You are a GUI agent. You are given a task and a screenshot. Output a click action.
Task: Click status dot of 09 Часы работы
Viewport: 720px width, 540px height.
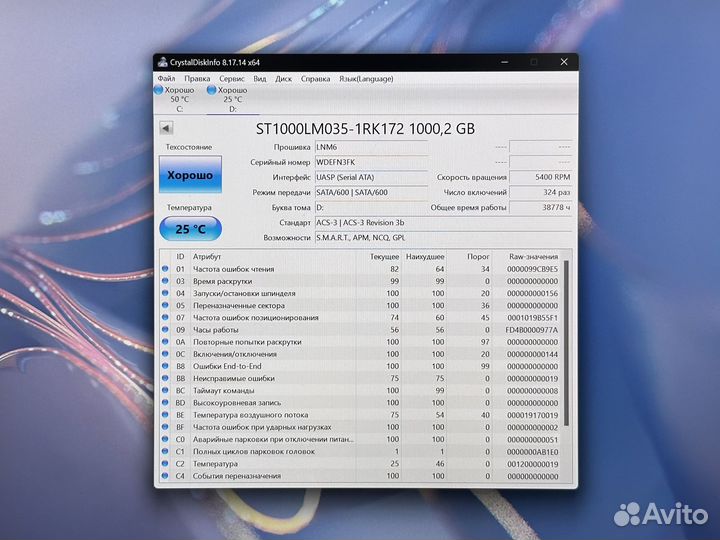165,330
